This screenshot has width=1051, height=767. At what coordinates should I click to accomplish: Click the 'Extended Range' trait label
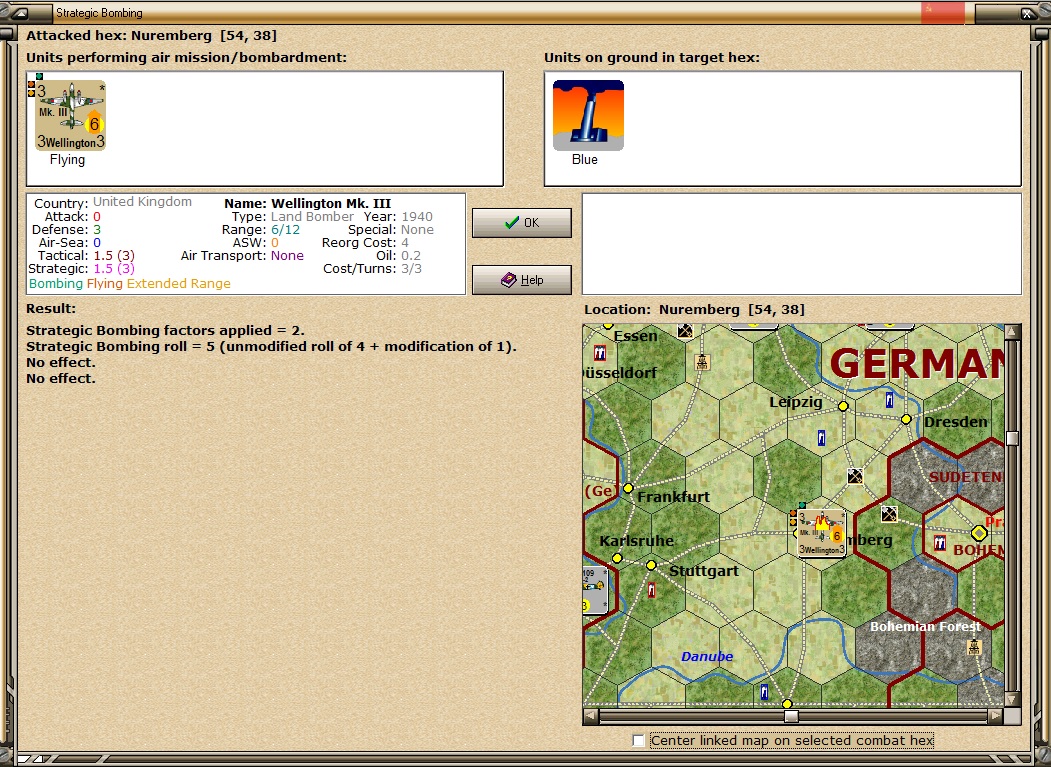(178, 284)
